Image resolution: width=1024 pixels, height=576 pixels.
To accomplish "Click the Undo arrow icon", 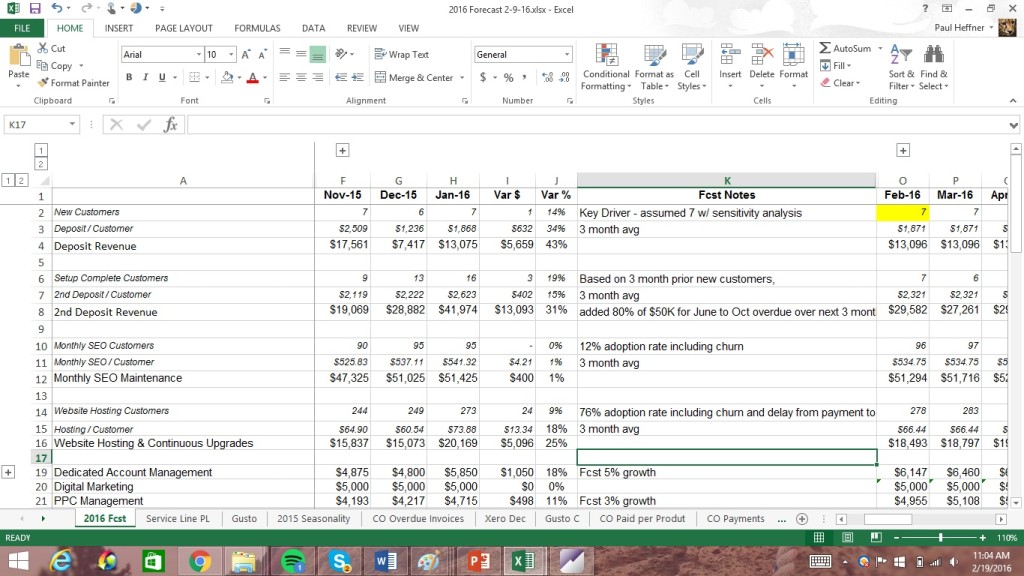I will pyautogui.click(x=57, y=8).
